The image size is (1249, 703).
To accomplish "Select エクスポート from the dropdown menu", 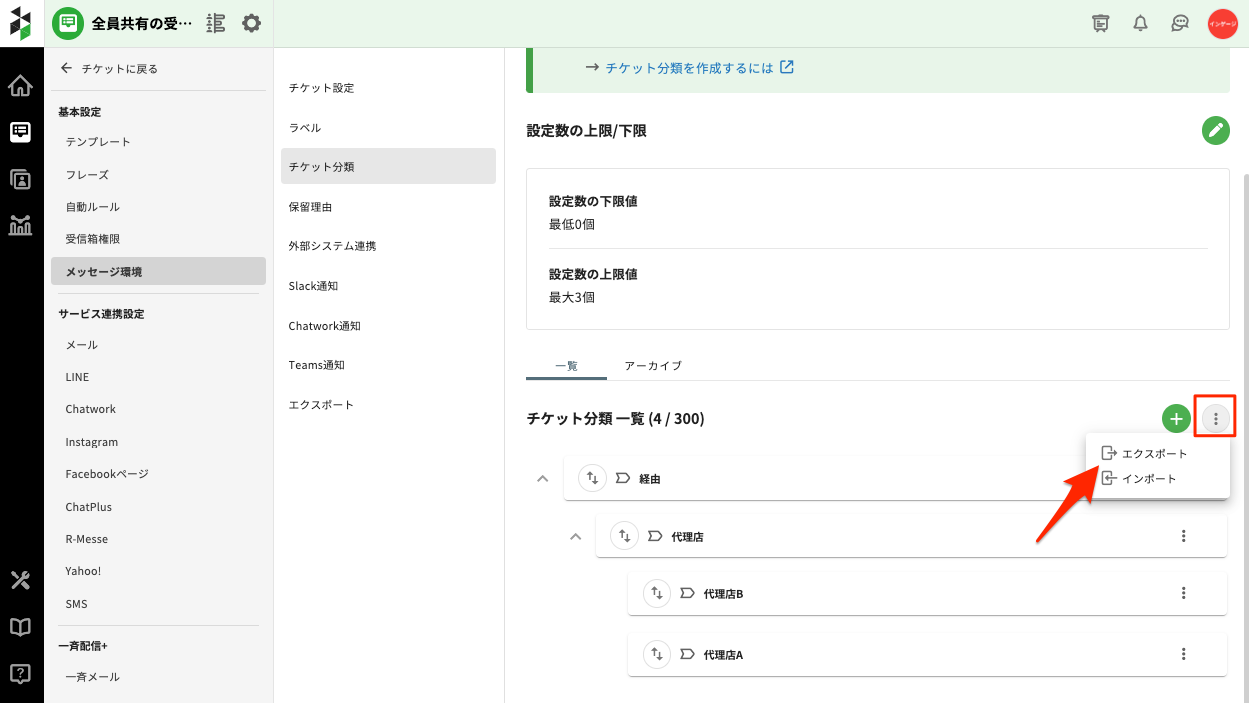I will [1154, 454].
